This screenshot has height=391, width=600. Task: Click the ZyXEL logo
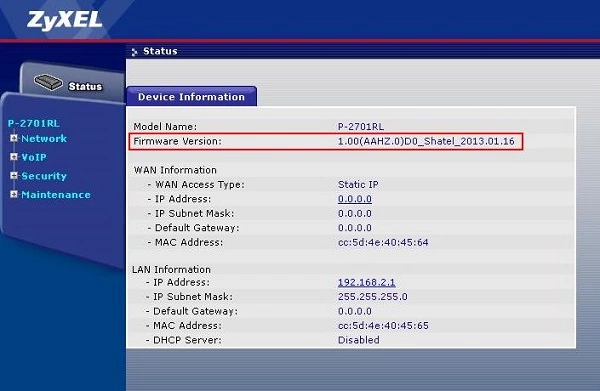(64, 20)
